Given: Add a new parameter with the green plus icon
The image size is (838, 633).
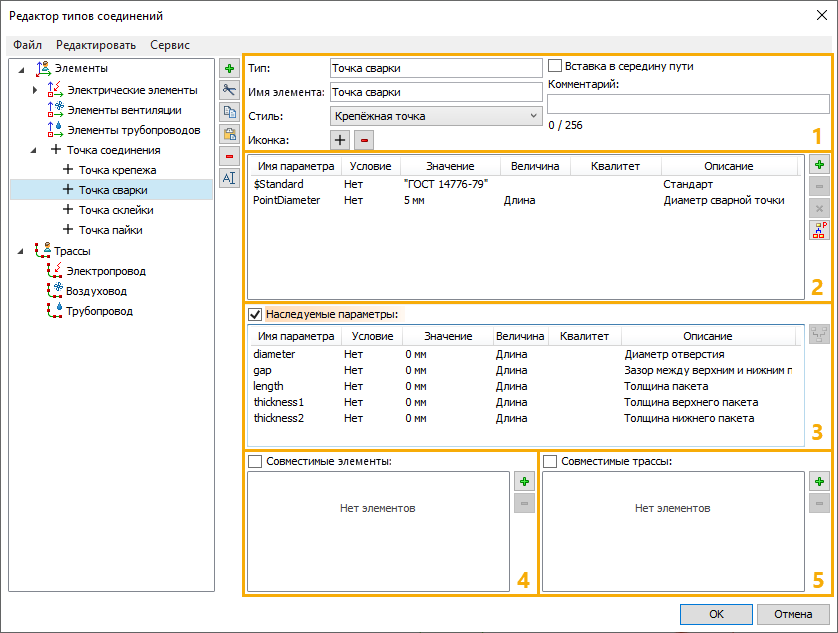Looking at the screenshot, I should coord(819,163).
